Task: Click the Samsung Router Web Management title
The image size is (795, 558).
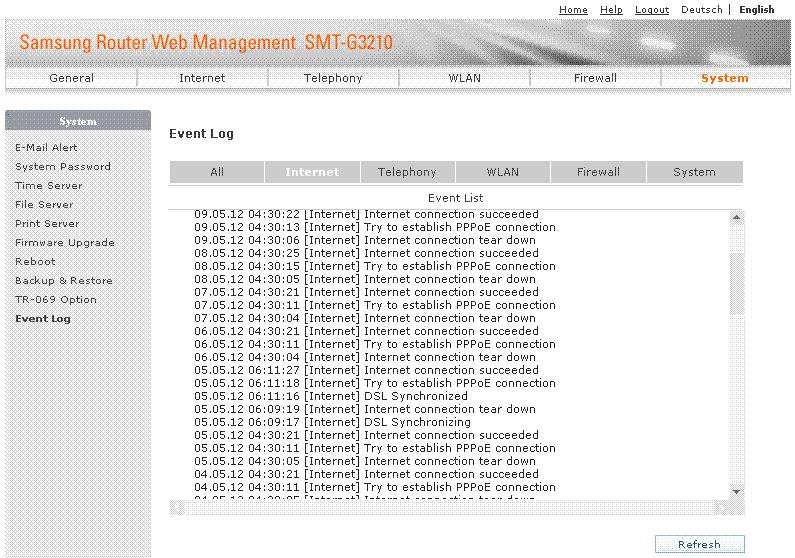Action: click(206, 42)
